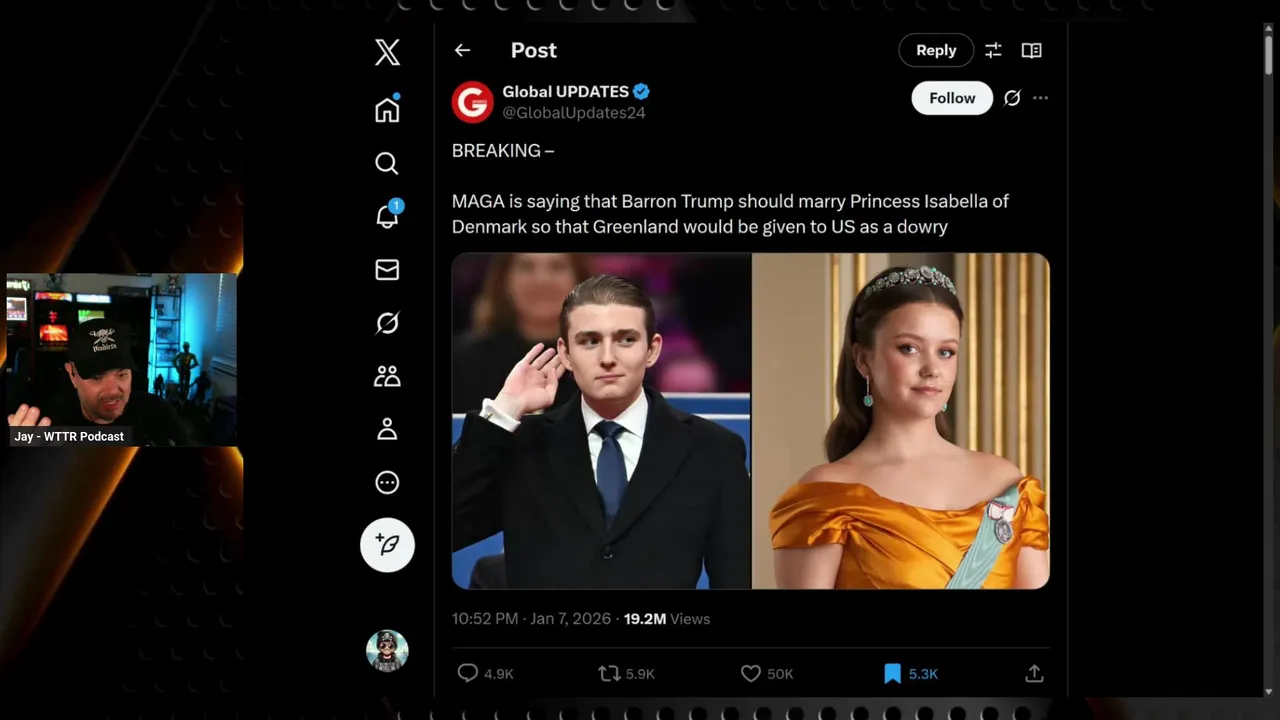Open Barron Trump photo
The width and height of the screenshot is (1280, 720).
[601, 421]
